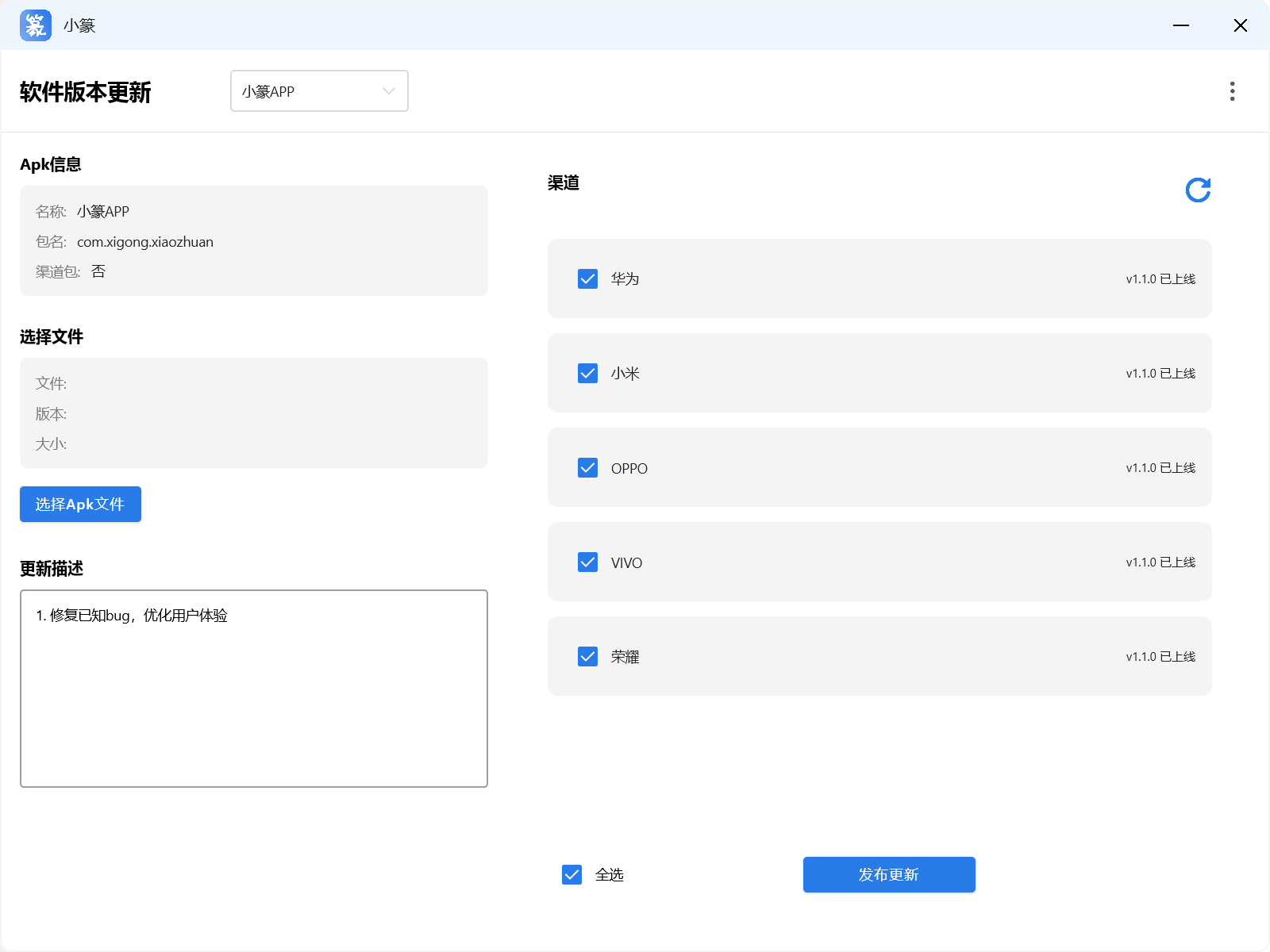Click the 荣耀 v1.1.0 已上线 status

click(1160, 657)
